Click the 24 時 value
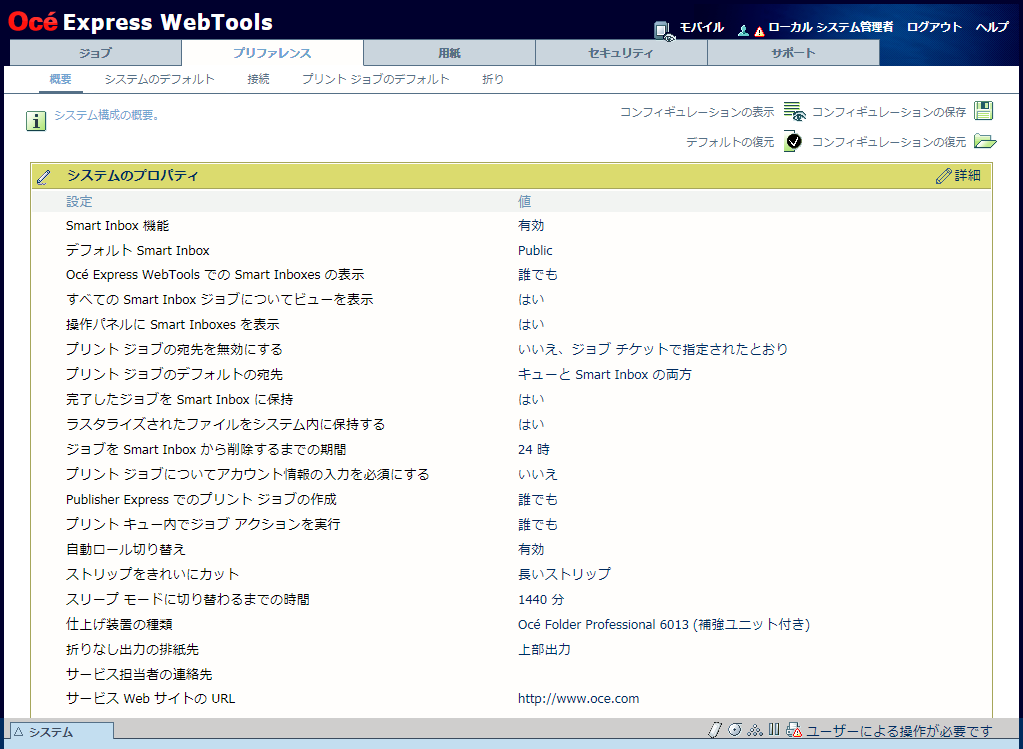Screen dimensions: 1023x749 pyautogui.click(x=534, y=450)
